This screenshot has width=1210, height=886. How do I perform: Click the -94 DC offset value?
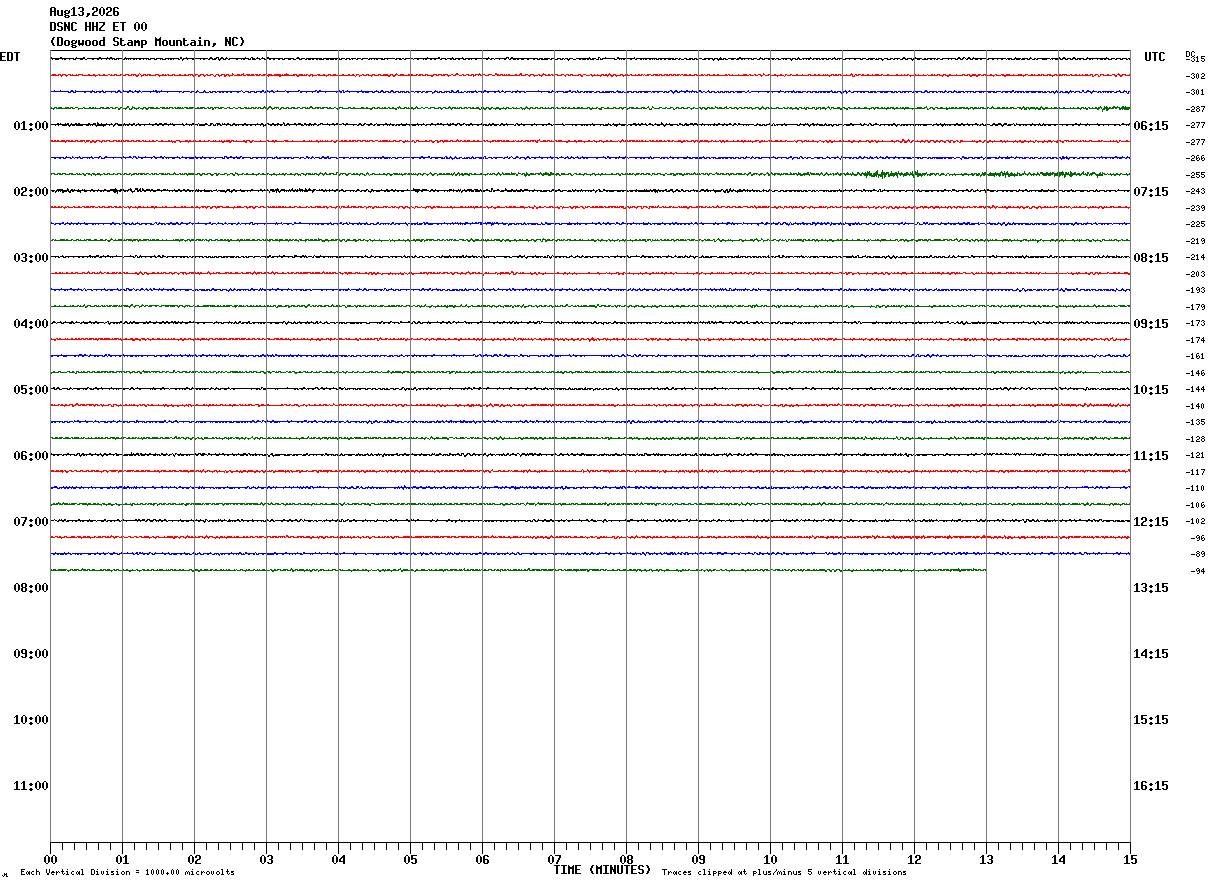tap(1197, 571)
